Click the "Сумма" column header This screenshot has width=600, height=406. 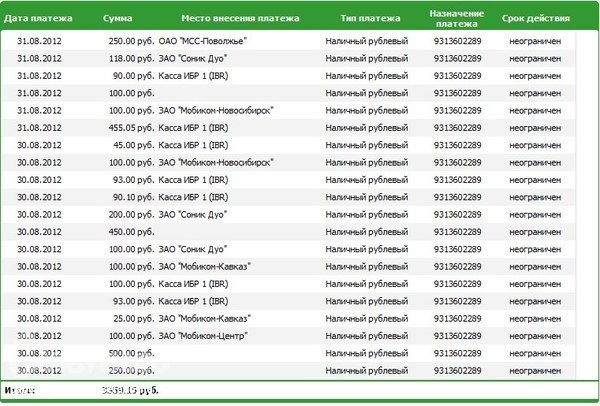(x=118, y=20)
